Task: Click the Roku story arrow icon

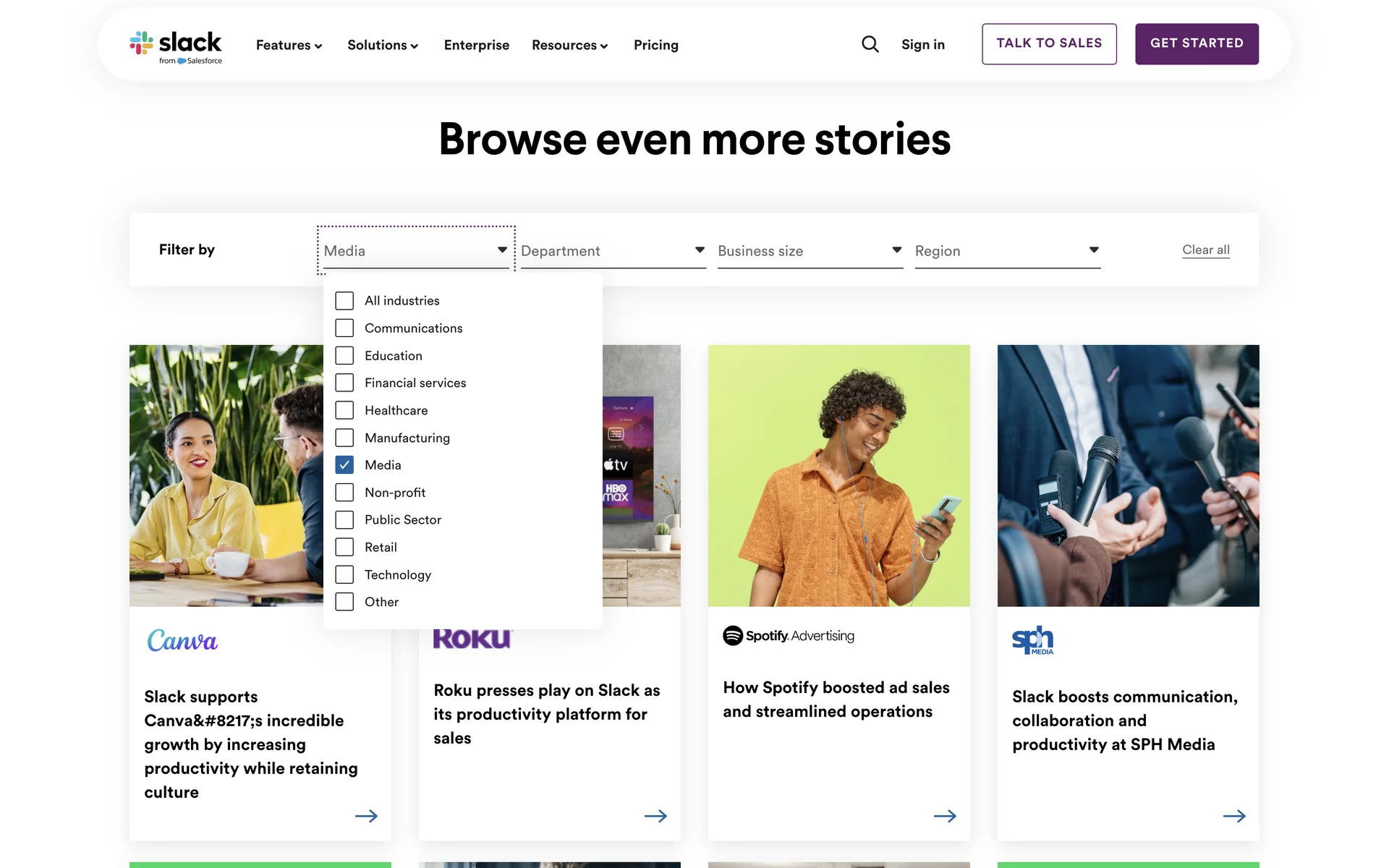Action: click(655, 816)
